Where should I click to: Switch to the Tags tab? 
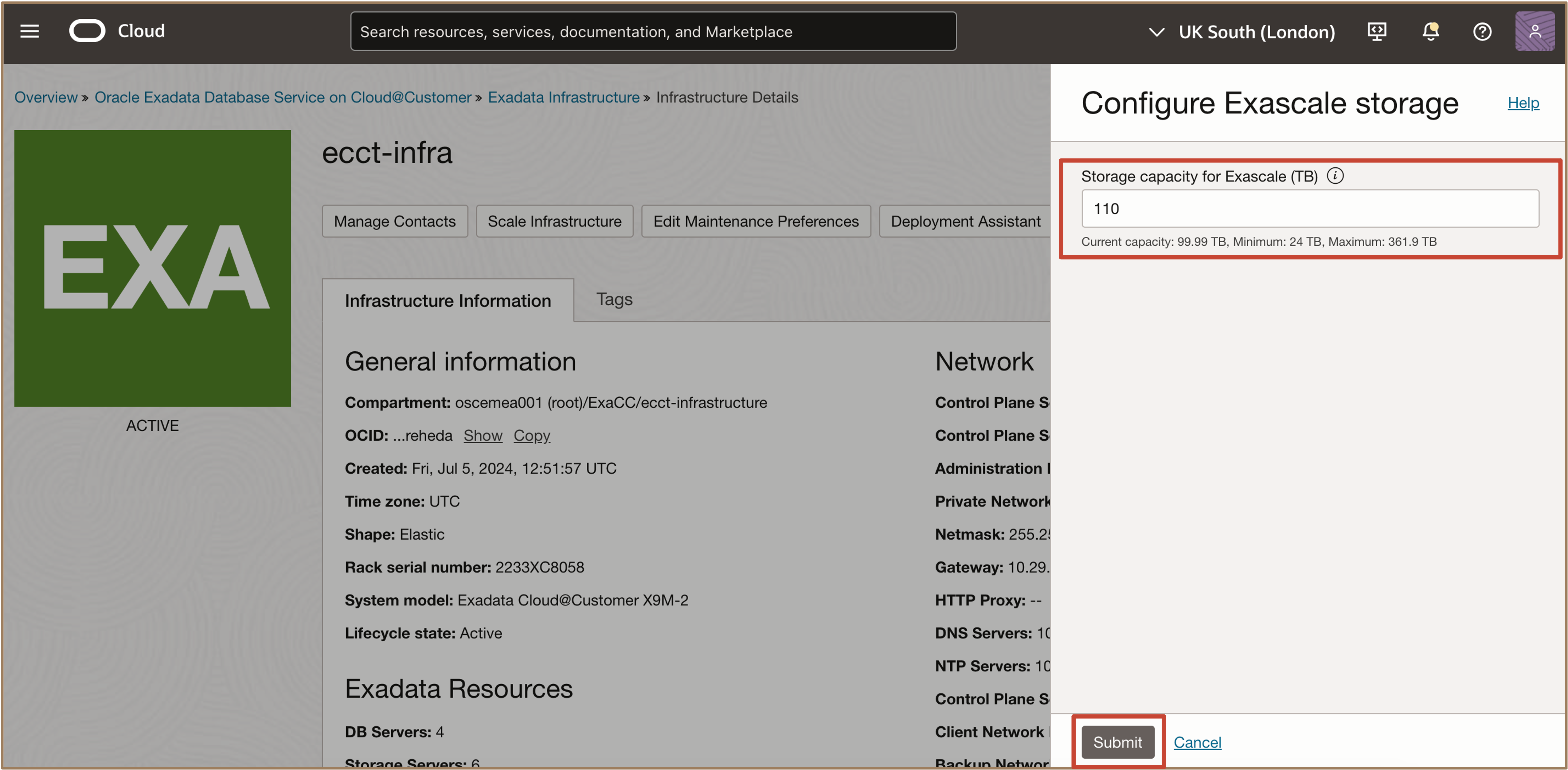coord(614,299)
